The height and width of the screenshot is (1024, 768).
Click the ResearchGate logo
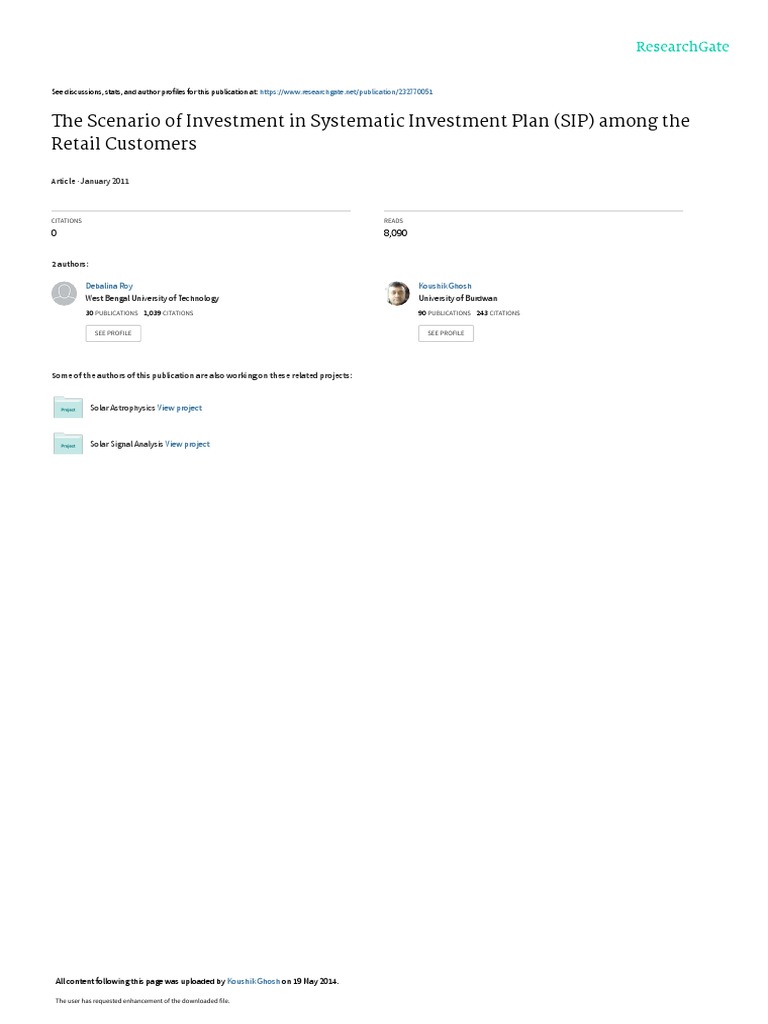pos(683,46)
